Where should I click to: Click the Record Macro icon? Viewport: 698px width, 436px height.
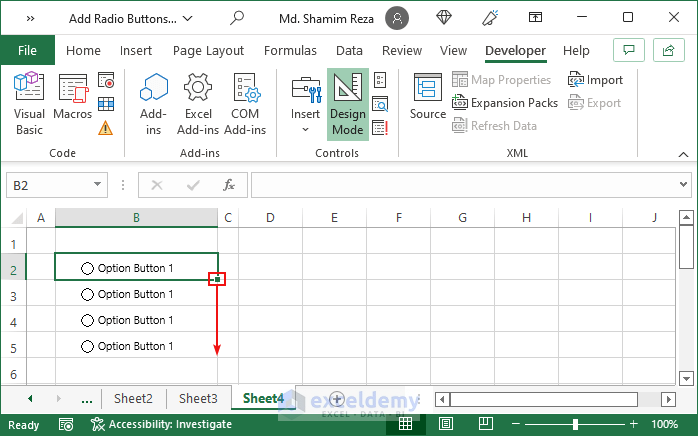(x=106, y=80)
